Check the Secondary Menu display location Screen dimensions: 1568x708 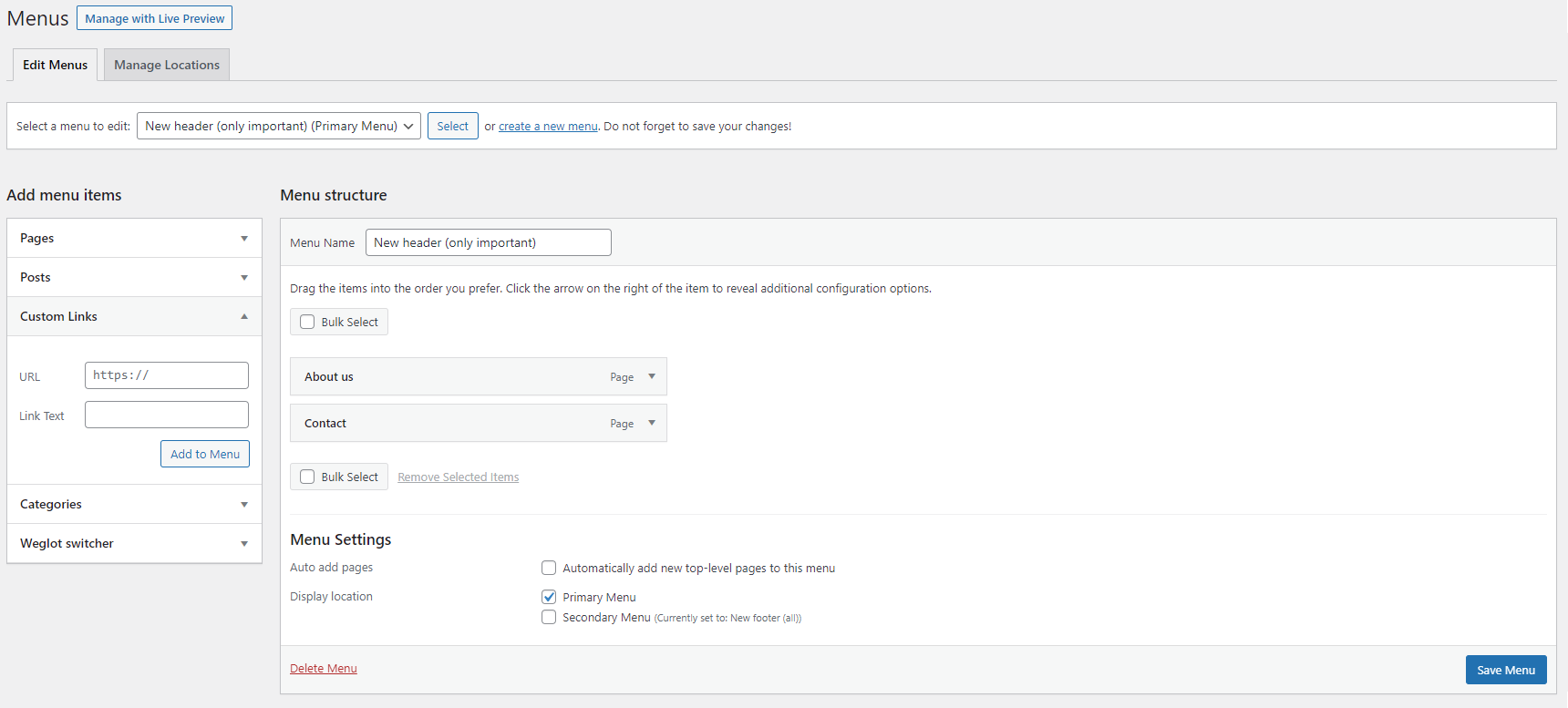pos(549,617)
